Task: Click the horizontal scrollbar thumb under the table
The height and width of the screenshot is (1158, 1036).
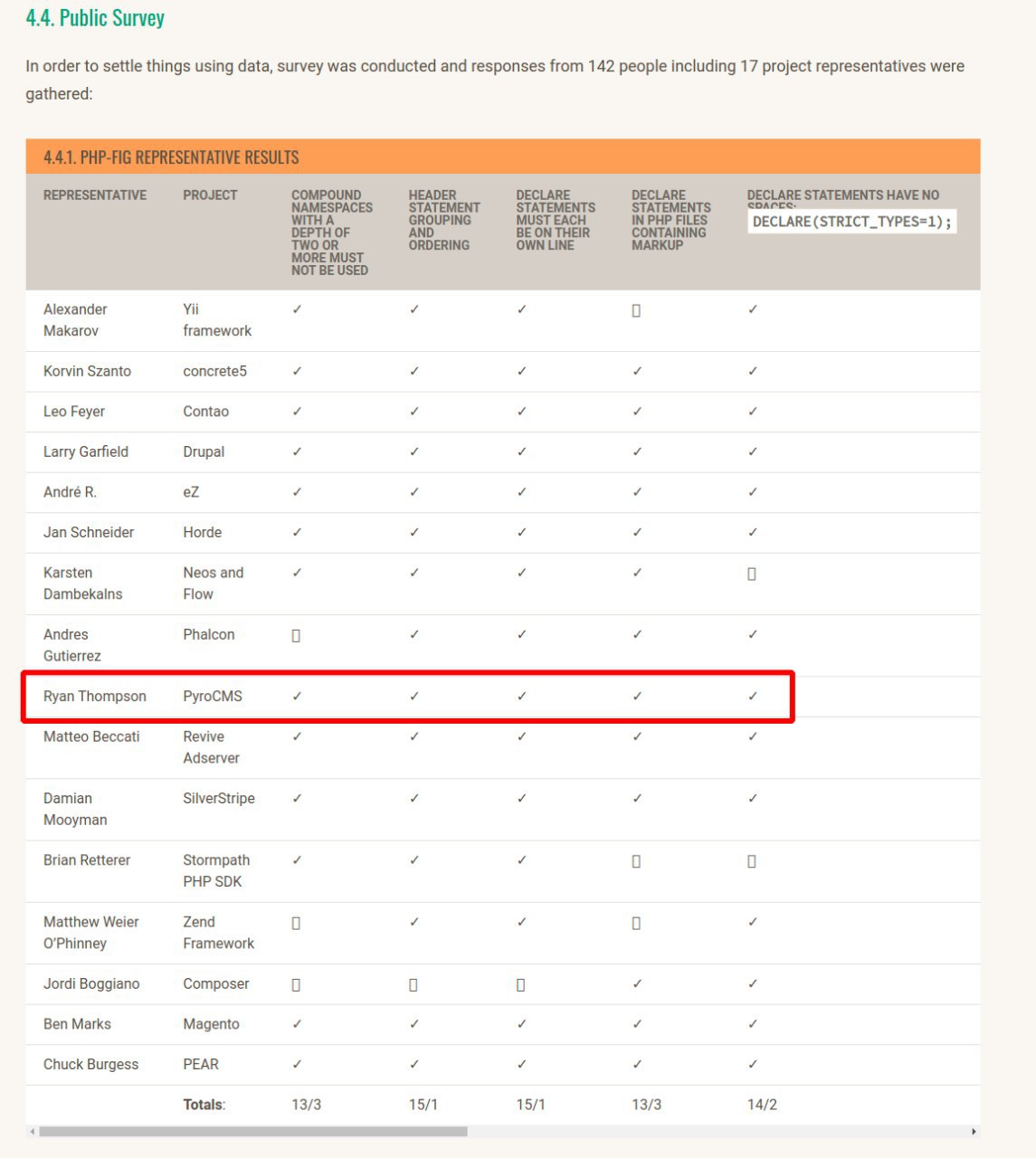Action: click(x=253, y=1131)
